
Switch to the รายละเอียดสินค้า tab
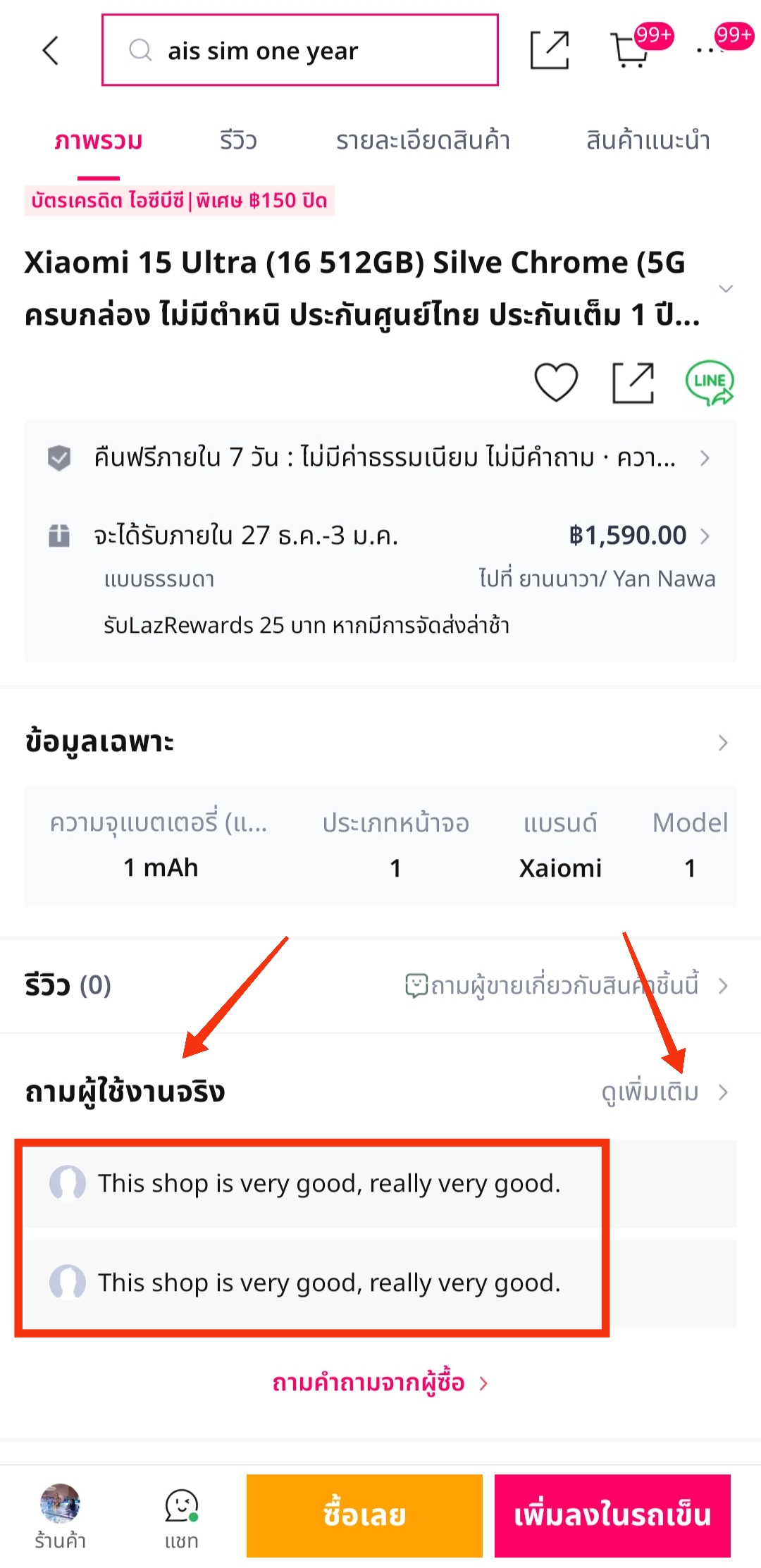(x=423, y=141)
